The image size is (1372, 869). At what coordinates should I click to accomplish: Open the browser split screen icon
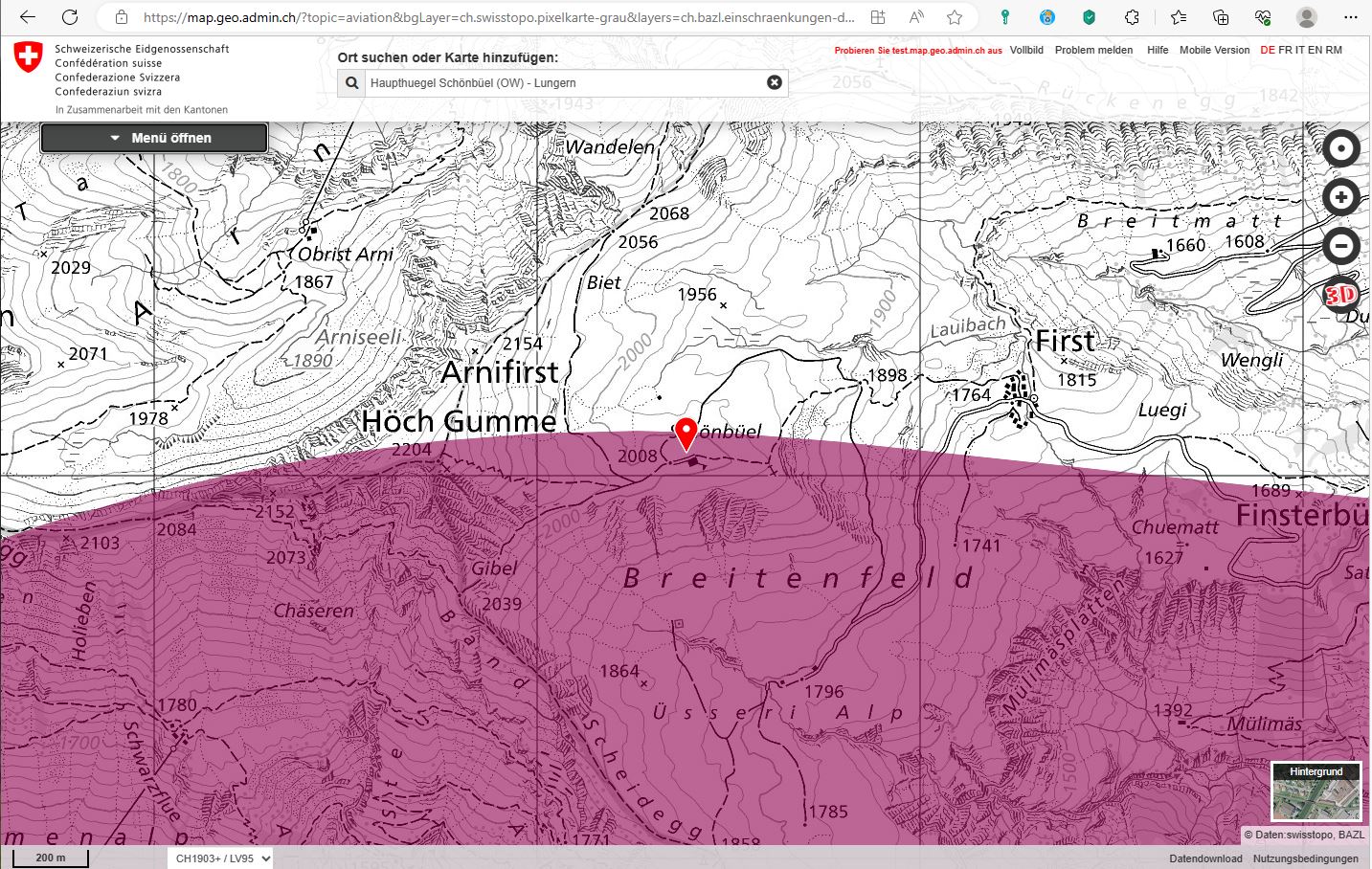point(878,17)
